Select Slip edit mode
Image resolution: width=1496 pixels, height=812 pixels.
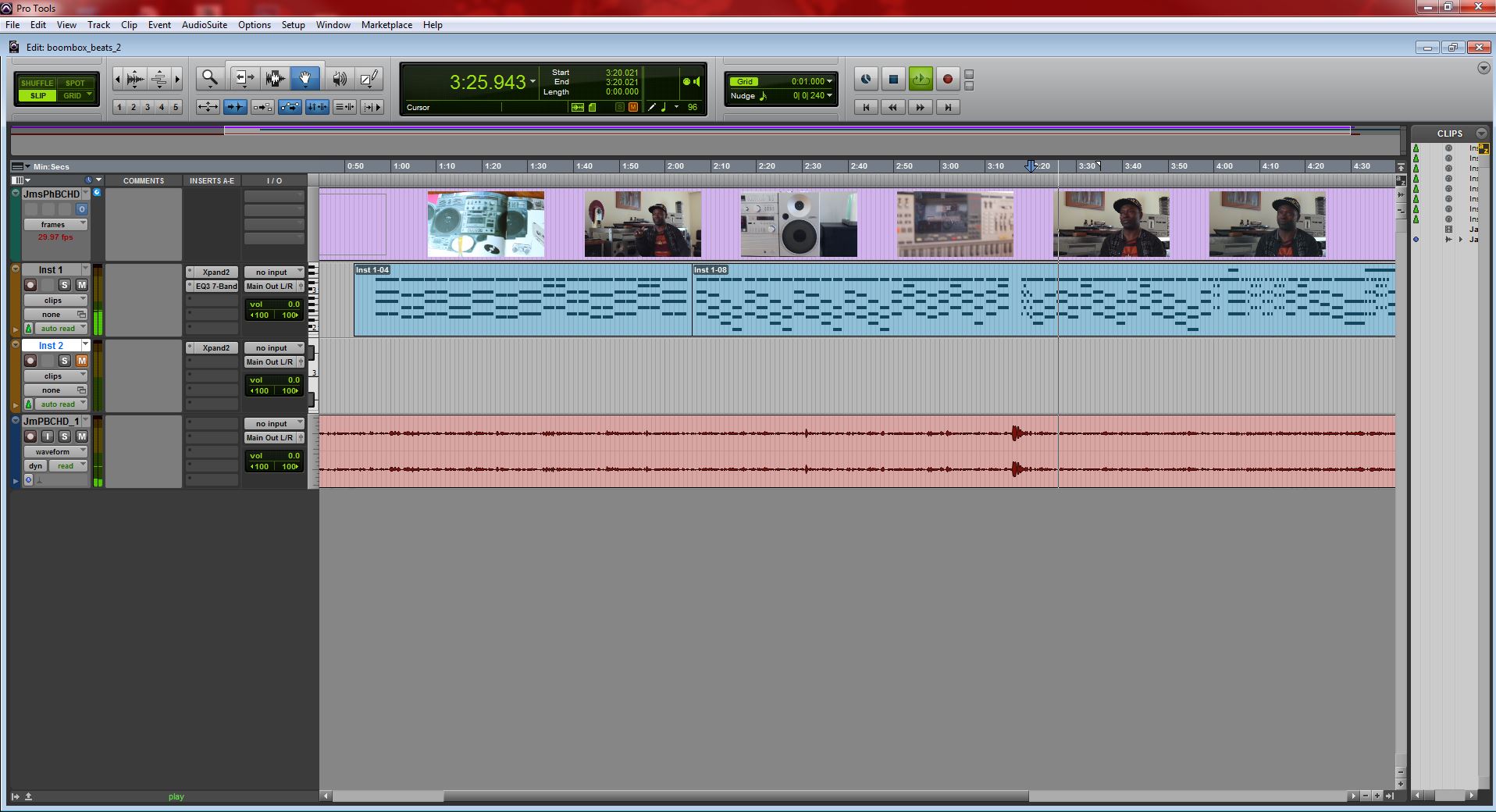[x=37, y=95]
